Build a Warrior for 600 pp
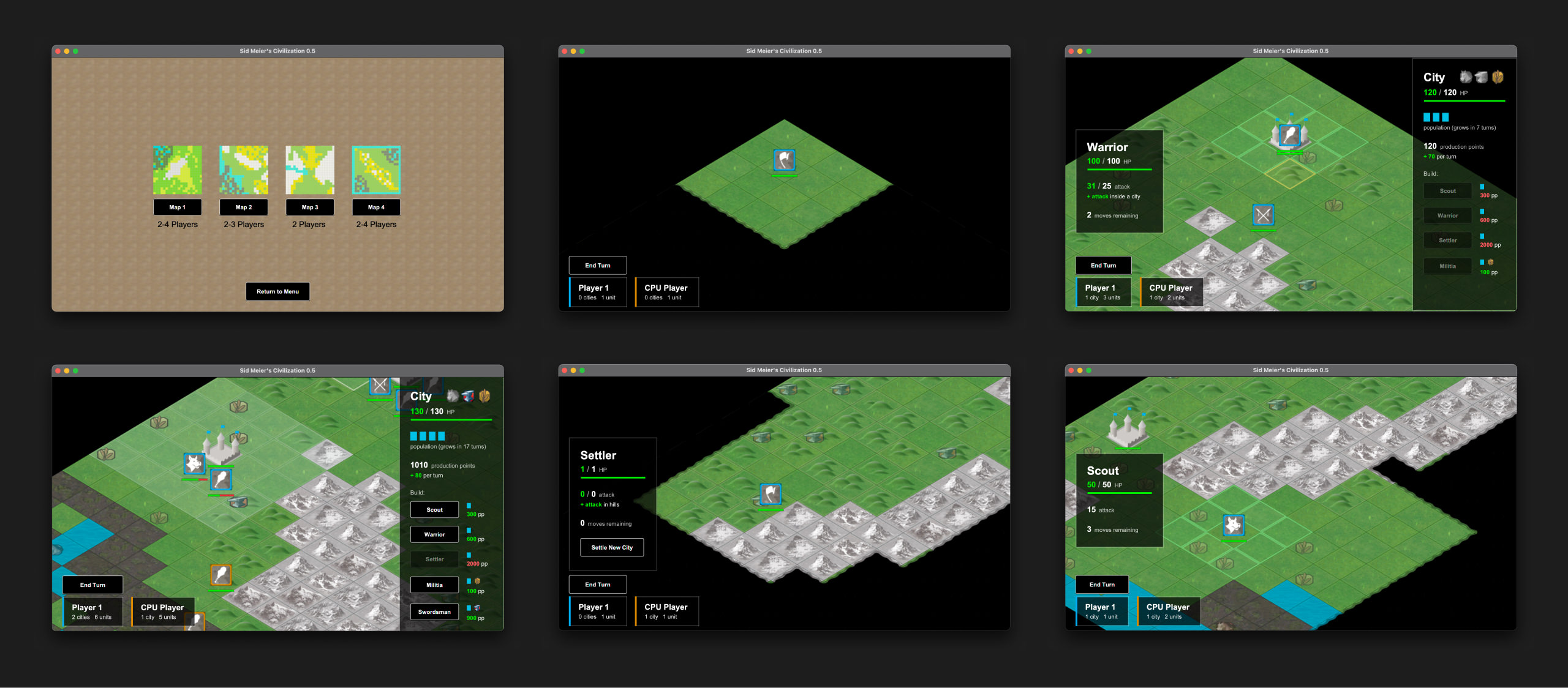Viewport: 1568px width, 688px height. [434, 534]
